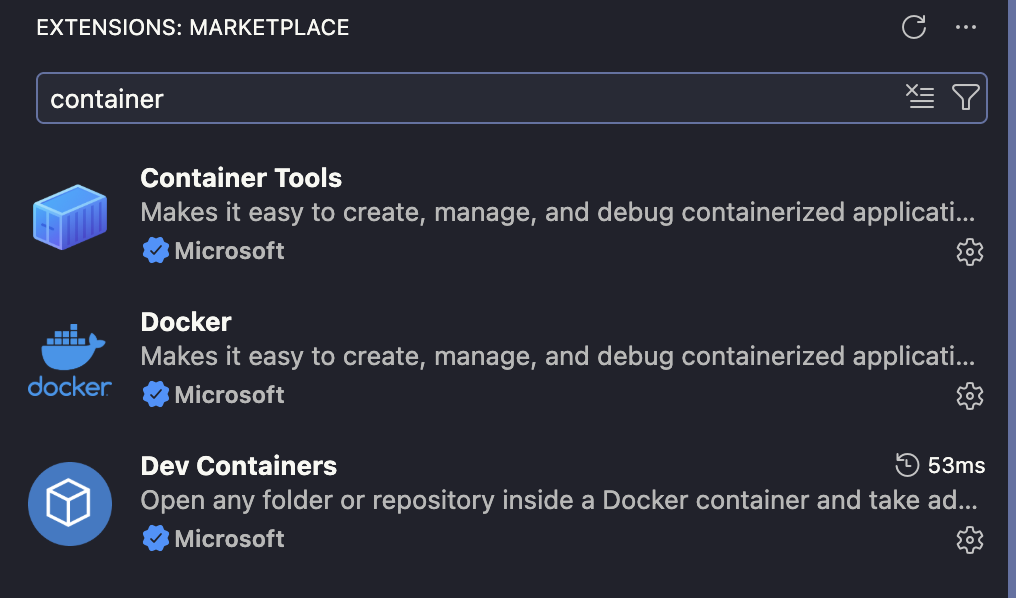Click Microsoft publisher under Docker
The image size is (1016, 598).
(x=229, y=395)
